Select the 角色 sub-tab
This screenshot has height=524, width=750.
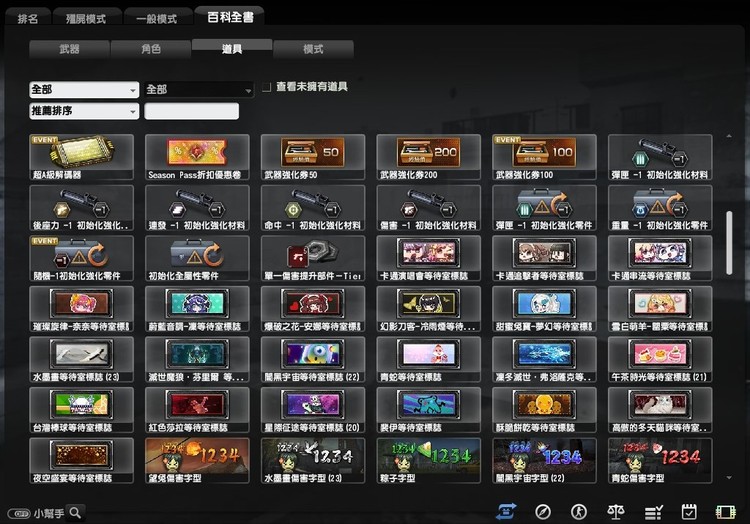[150, 49]
